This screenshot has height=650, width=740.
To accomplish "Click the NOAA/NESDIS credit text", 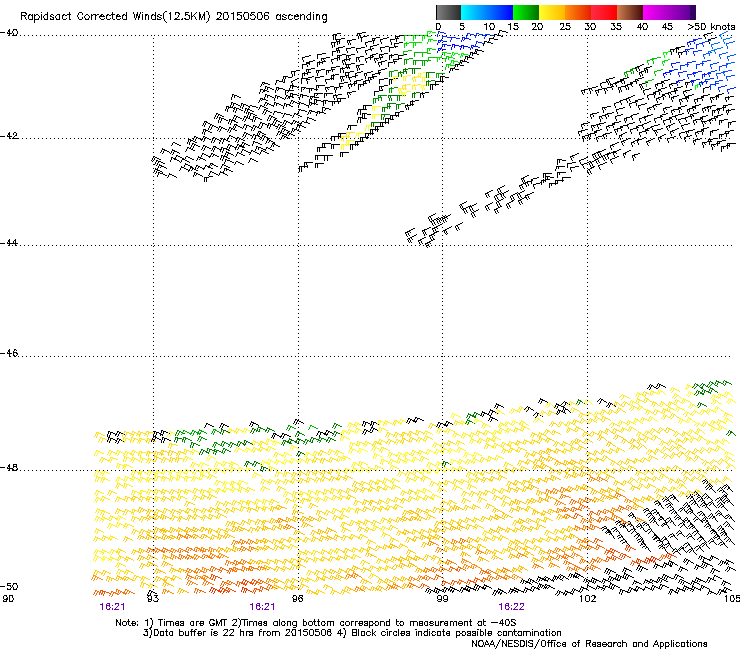I will 589,643.
